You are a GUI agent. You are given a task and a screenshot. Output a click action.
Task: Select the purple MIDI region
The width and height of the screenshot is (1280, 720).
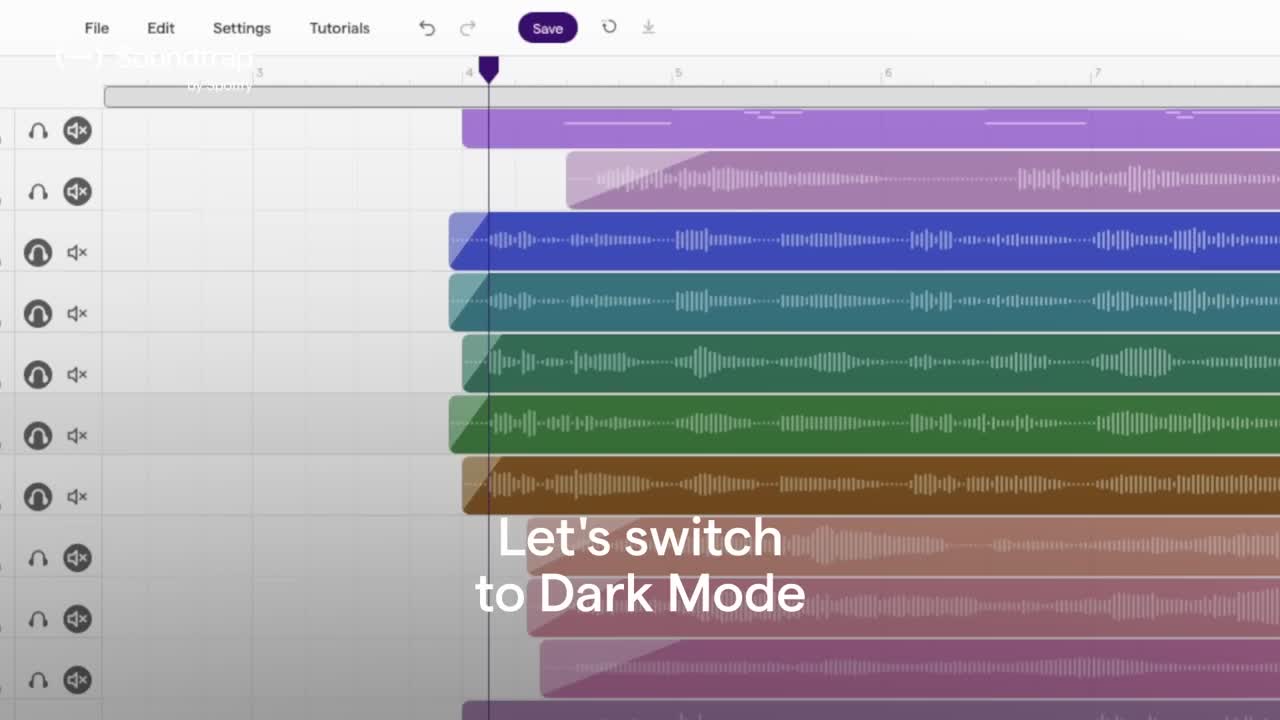(871, 129)
